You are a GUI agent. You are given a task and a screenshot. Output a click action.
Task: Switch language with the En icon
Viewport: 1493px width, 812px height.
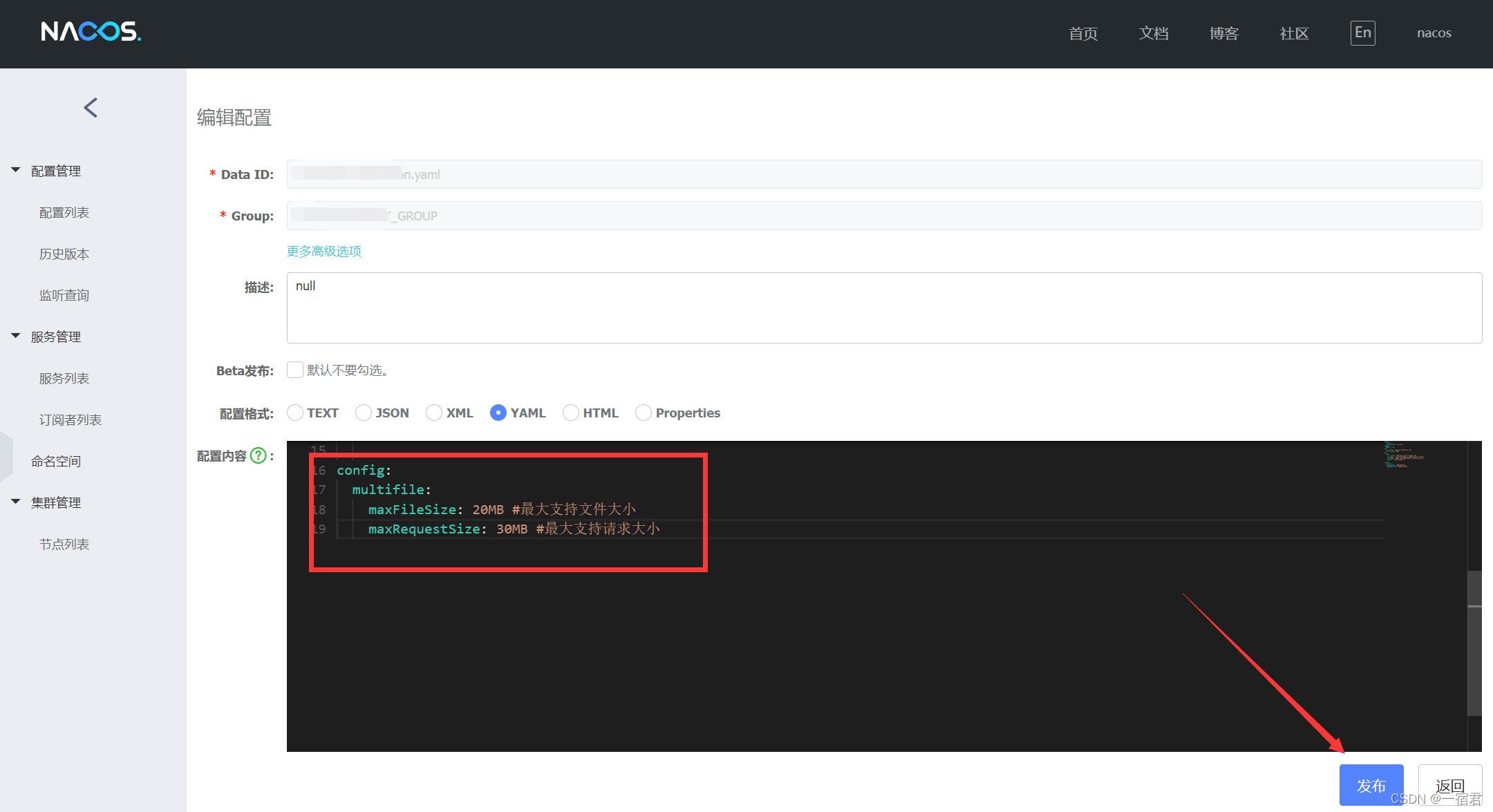(1362, 32)
